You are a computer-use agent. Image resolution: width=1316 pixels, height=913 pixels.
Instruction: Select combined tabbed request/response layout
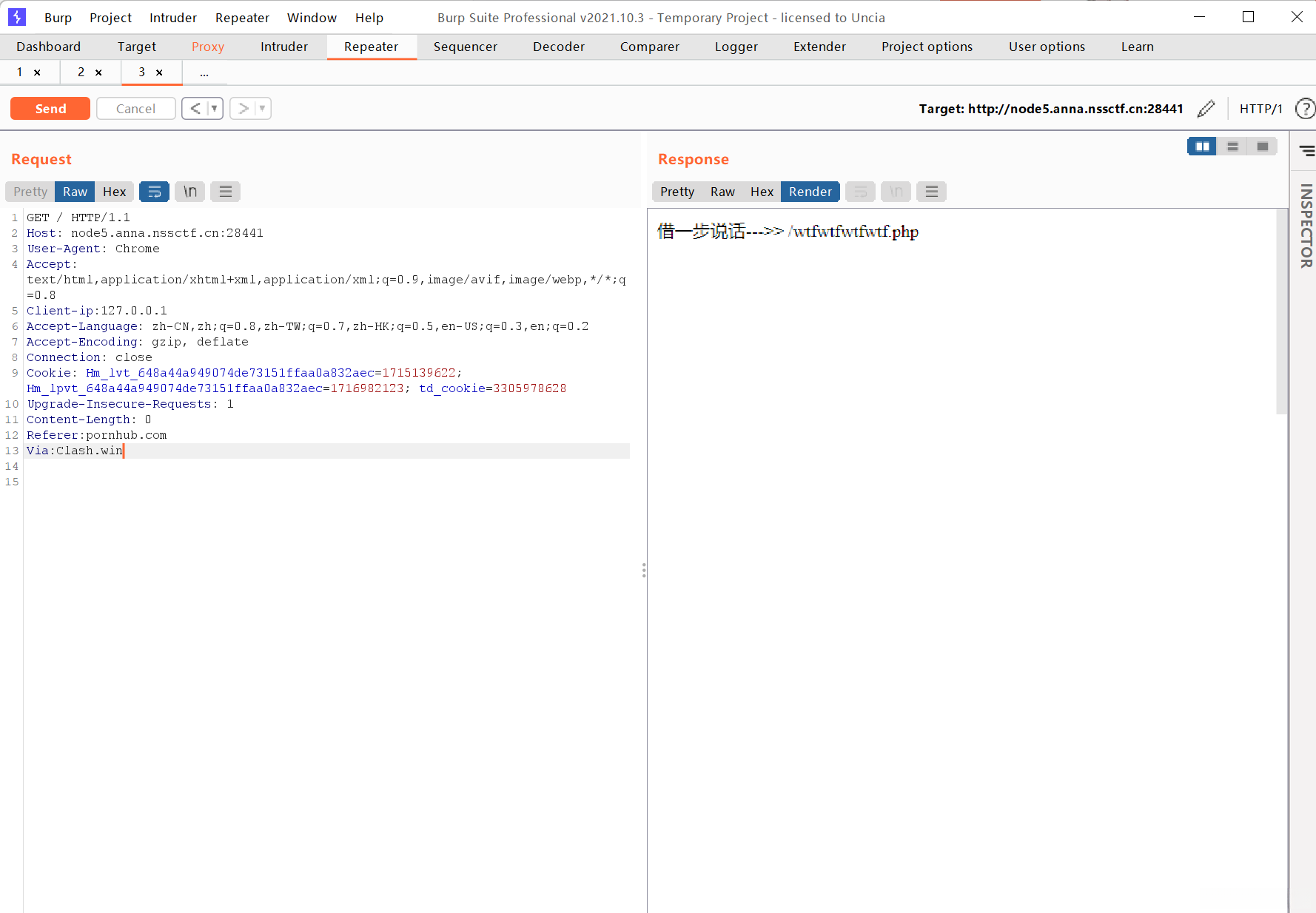point(1263,146)
